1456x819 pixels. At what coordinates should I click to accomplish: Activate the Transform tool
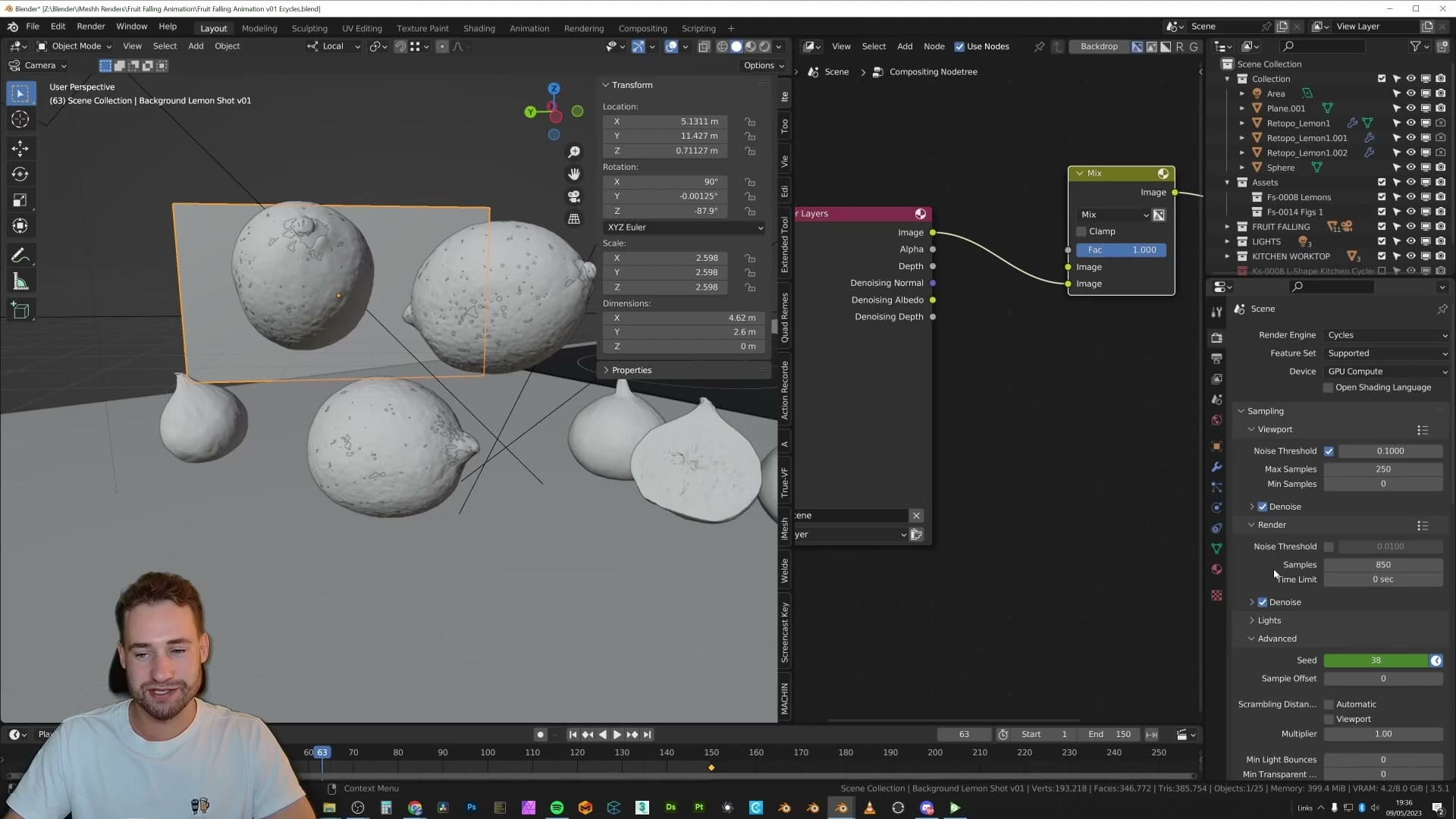coord(20,226)
